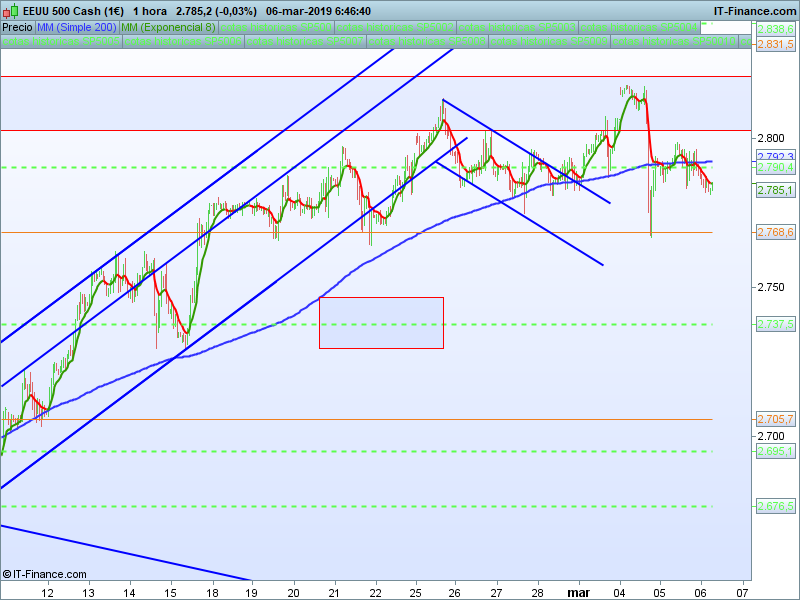The width and height of the screenshot is (800, 600).
Task: Click date 25 on the time axis
Action: tap(416, 593)
